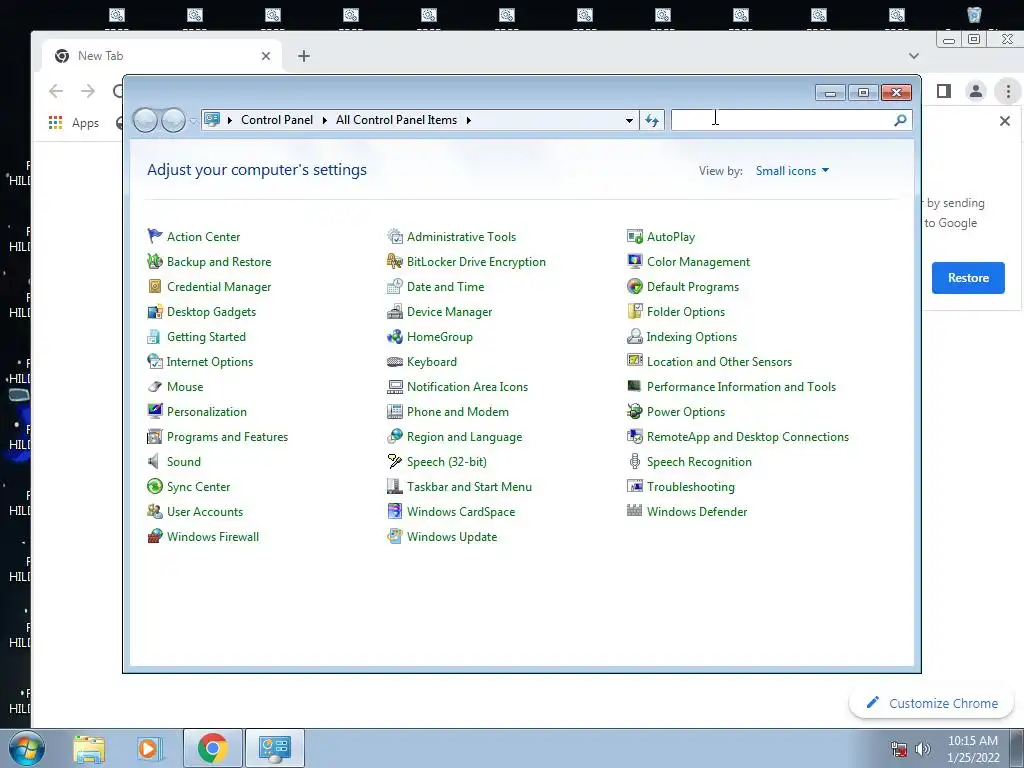The image size is (1024, 768).
Task: Open Chrome's tab search chevron
Action: point(914,56)
